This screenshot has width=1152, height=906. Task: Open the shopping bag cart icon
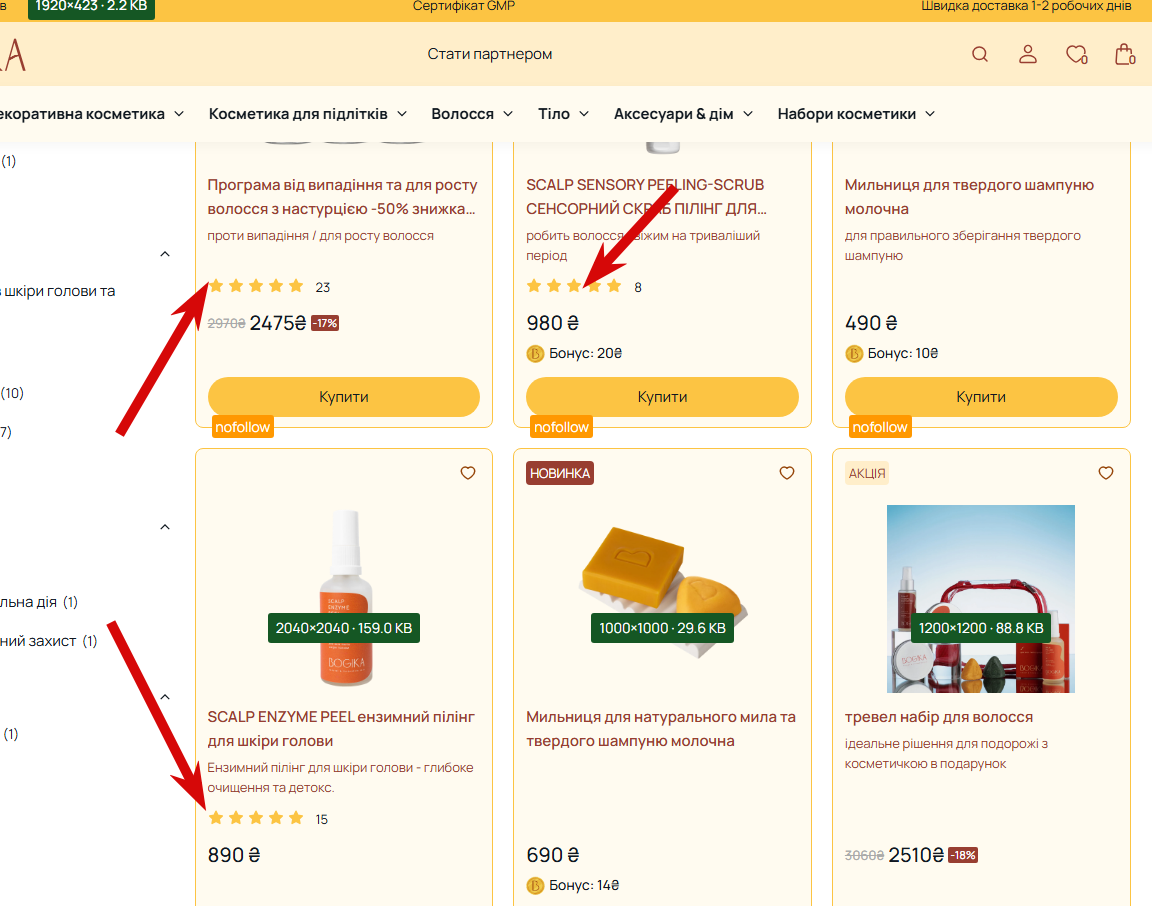[1125, 54]
